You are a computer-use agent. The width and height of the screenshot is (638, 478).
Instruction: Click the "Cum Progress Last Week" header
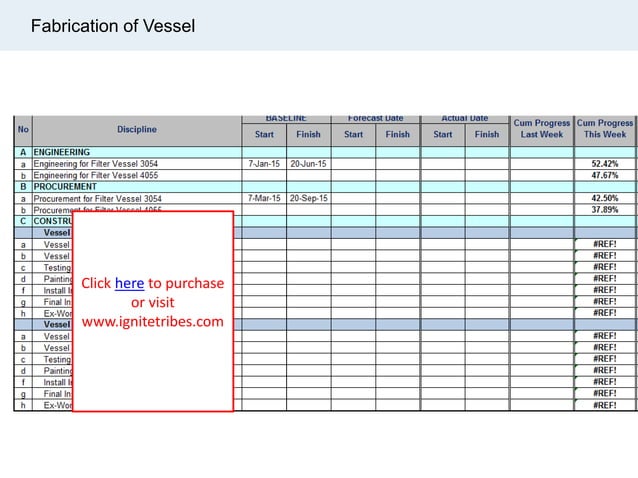(x=541, y=128)
